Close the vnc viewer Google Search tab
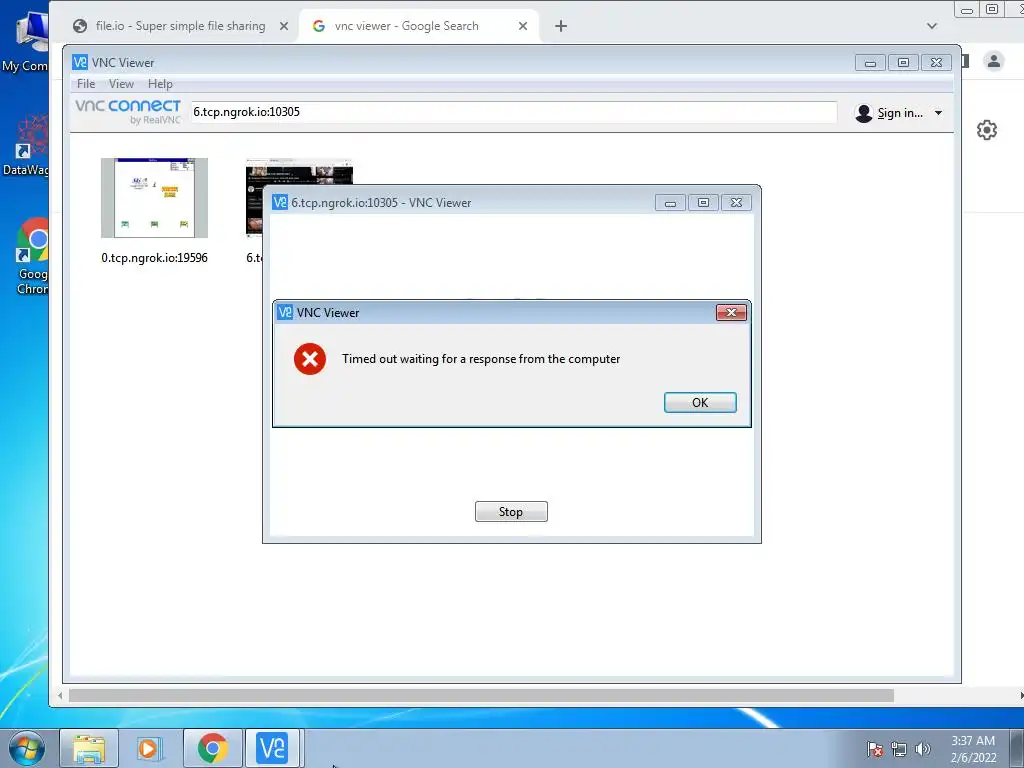The height and width of the screenshot is (768, 1024). click(522, 26)
